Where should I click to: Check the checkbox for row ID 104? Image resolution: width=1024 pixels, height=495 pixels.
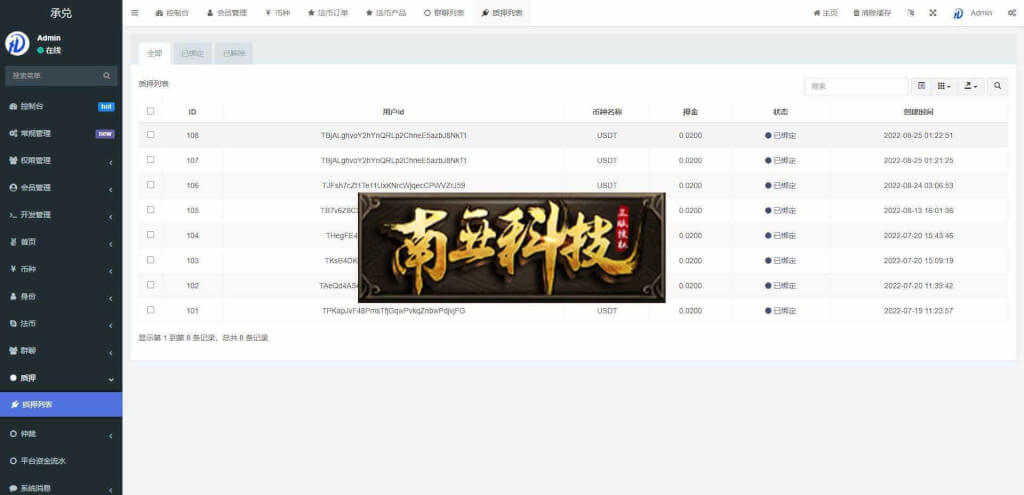(x=150, y=234)
